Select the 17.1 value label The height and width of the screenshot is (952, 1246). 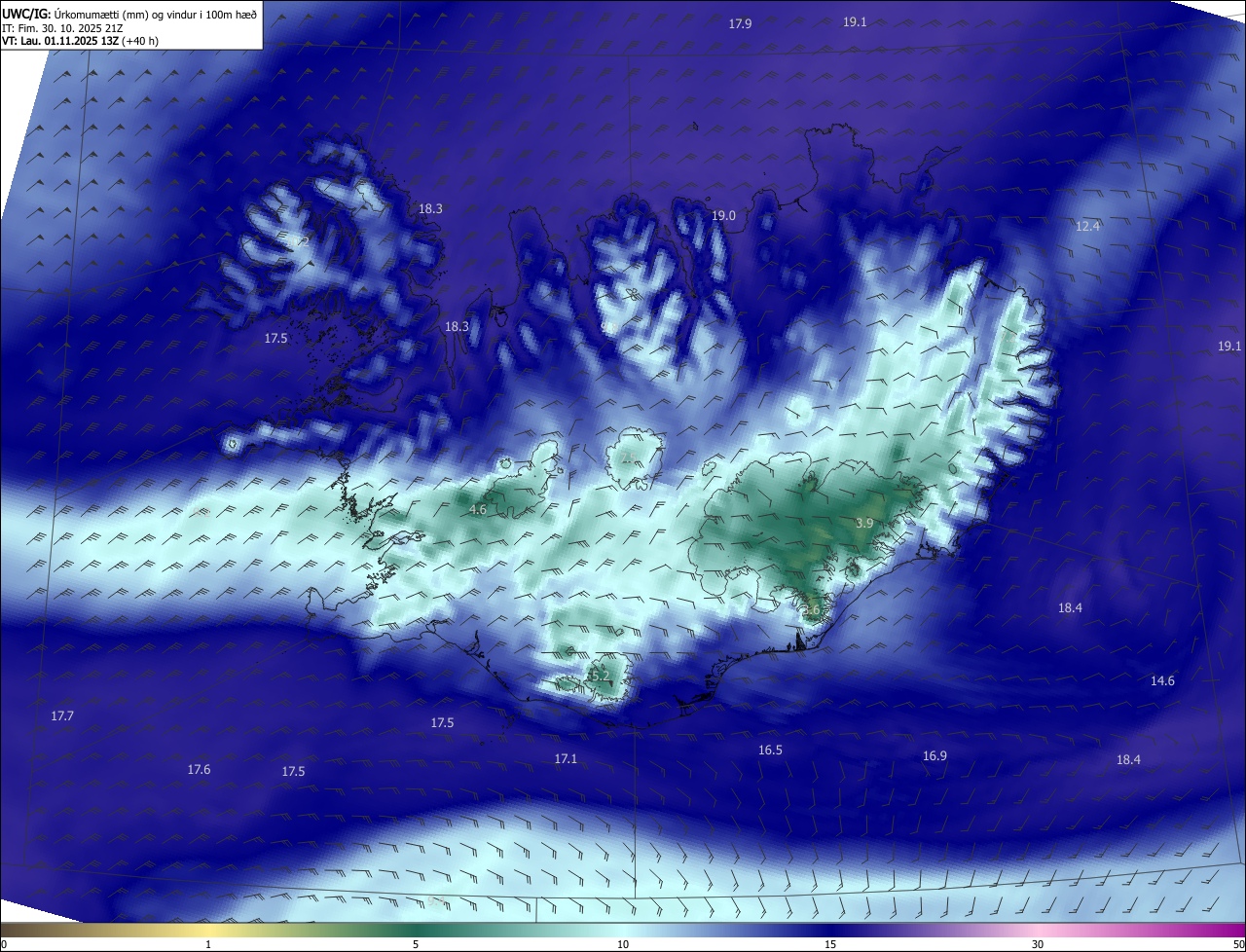click(x=566, y=759)
